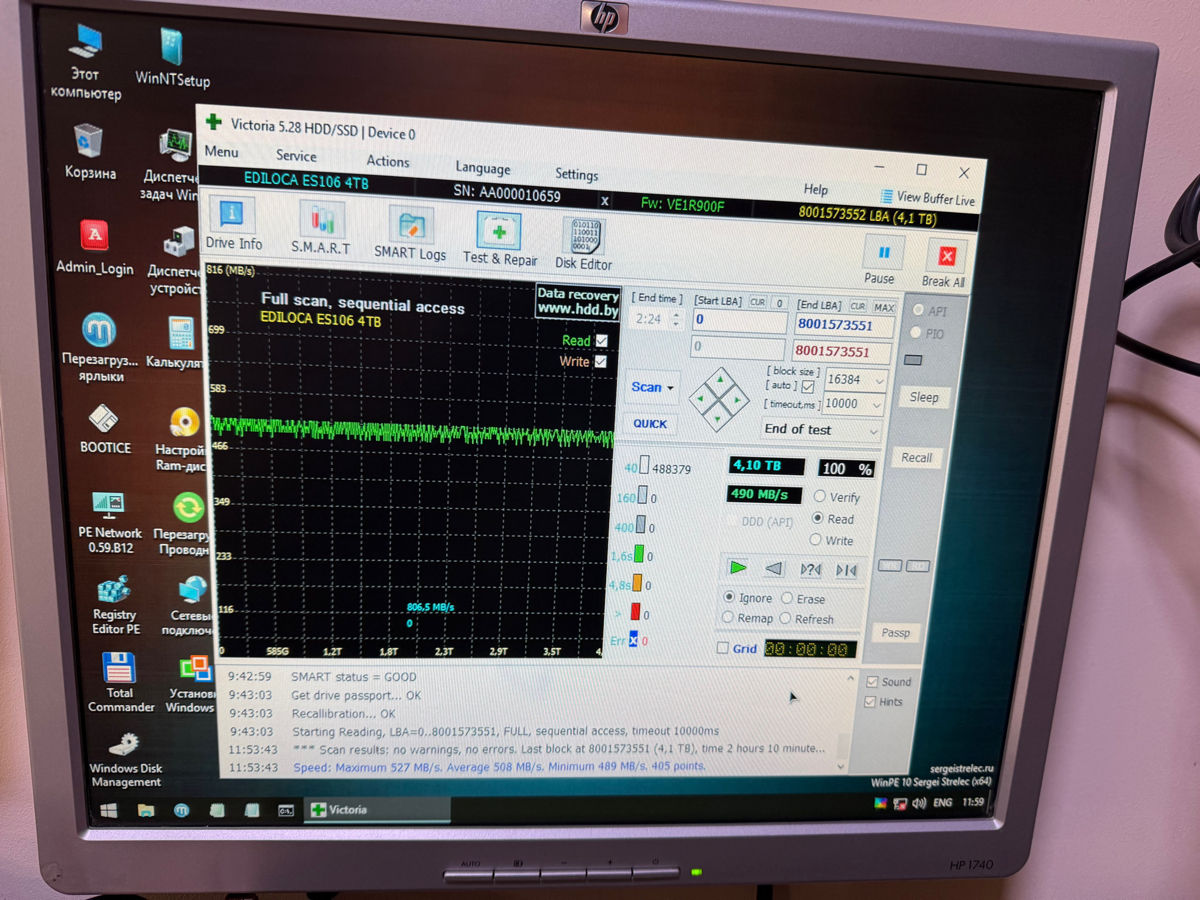Screen dimensions: 1200x900
Task: Expand the block size dropdown
Action: 879,380
